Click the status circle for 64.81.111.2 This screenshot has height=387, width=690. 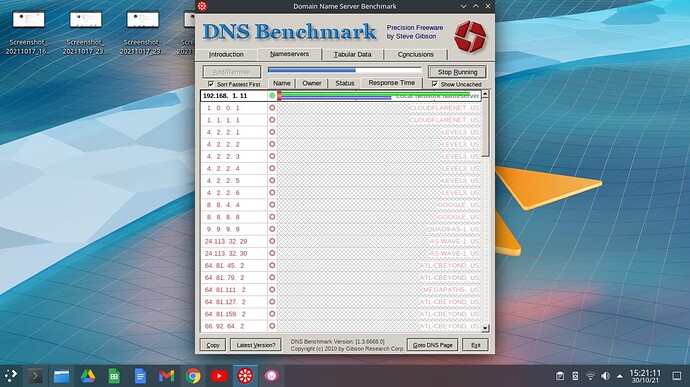click(272, 290)
